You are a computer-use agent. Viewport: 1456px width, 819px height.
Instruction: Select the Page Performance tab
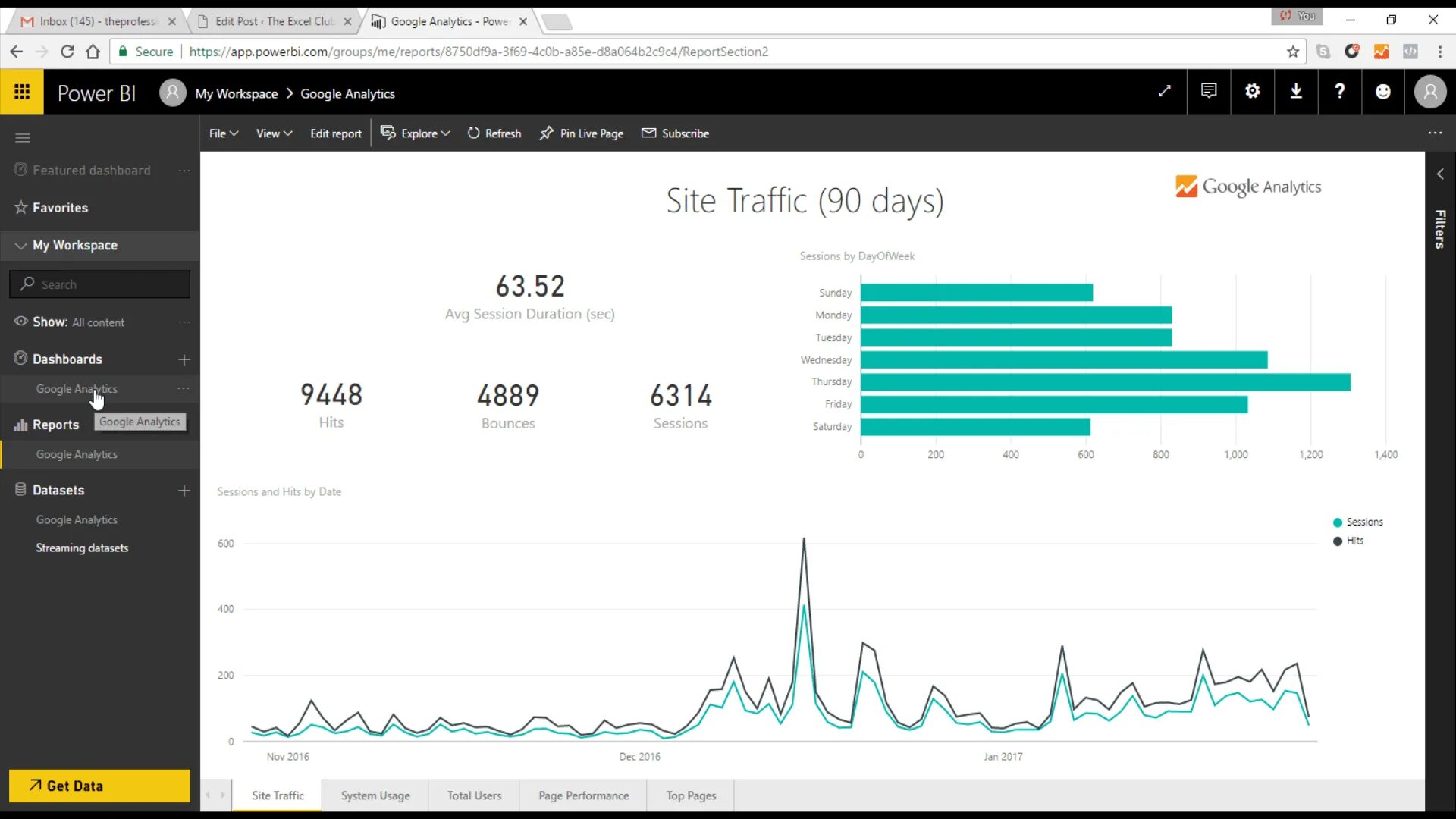tap(583, 794)
